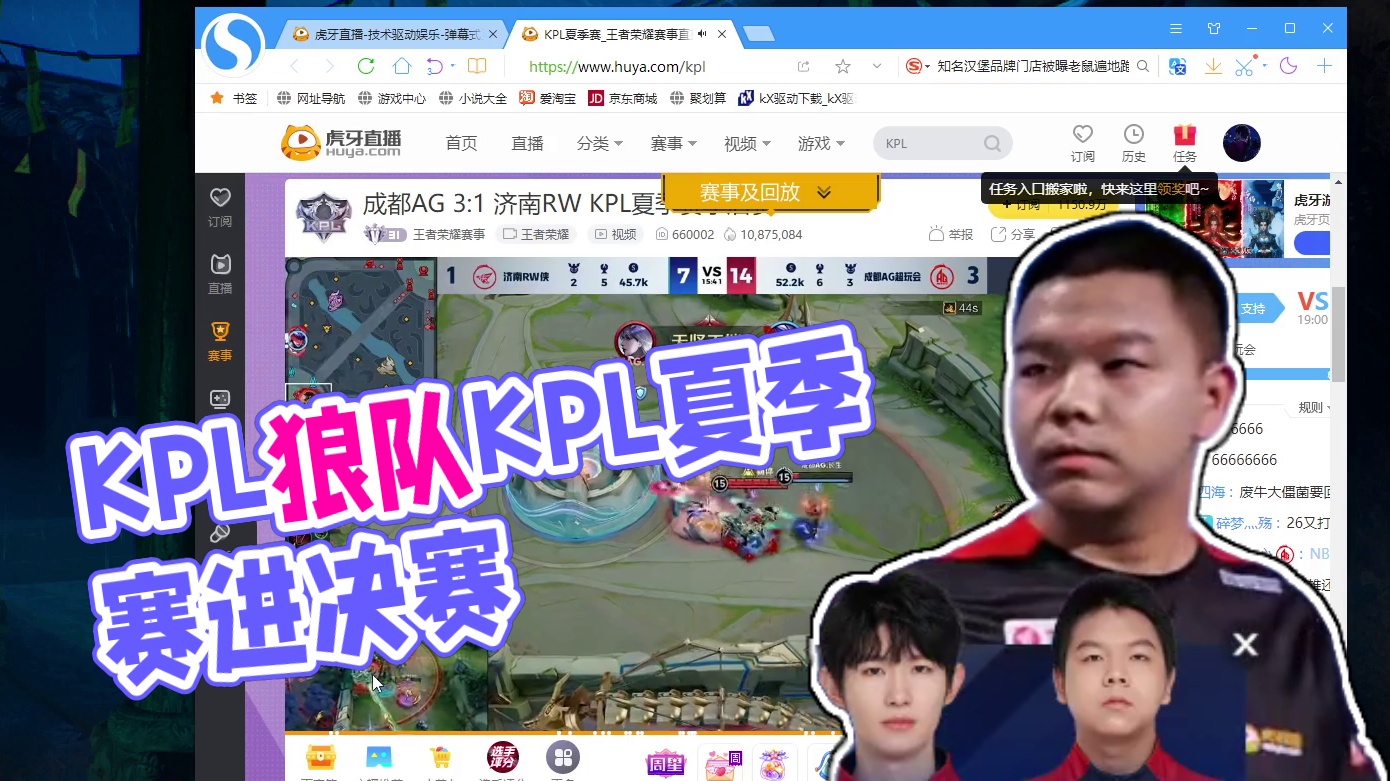Open the 选手评分 player rating icon
The height and width of the screenshot is (781, 1390).
point(503,758)
